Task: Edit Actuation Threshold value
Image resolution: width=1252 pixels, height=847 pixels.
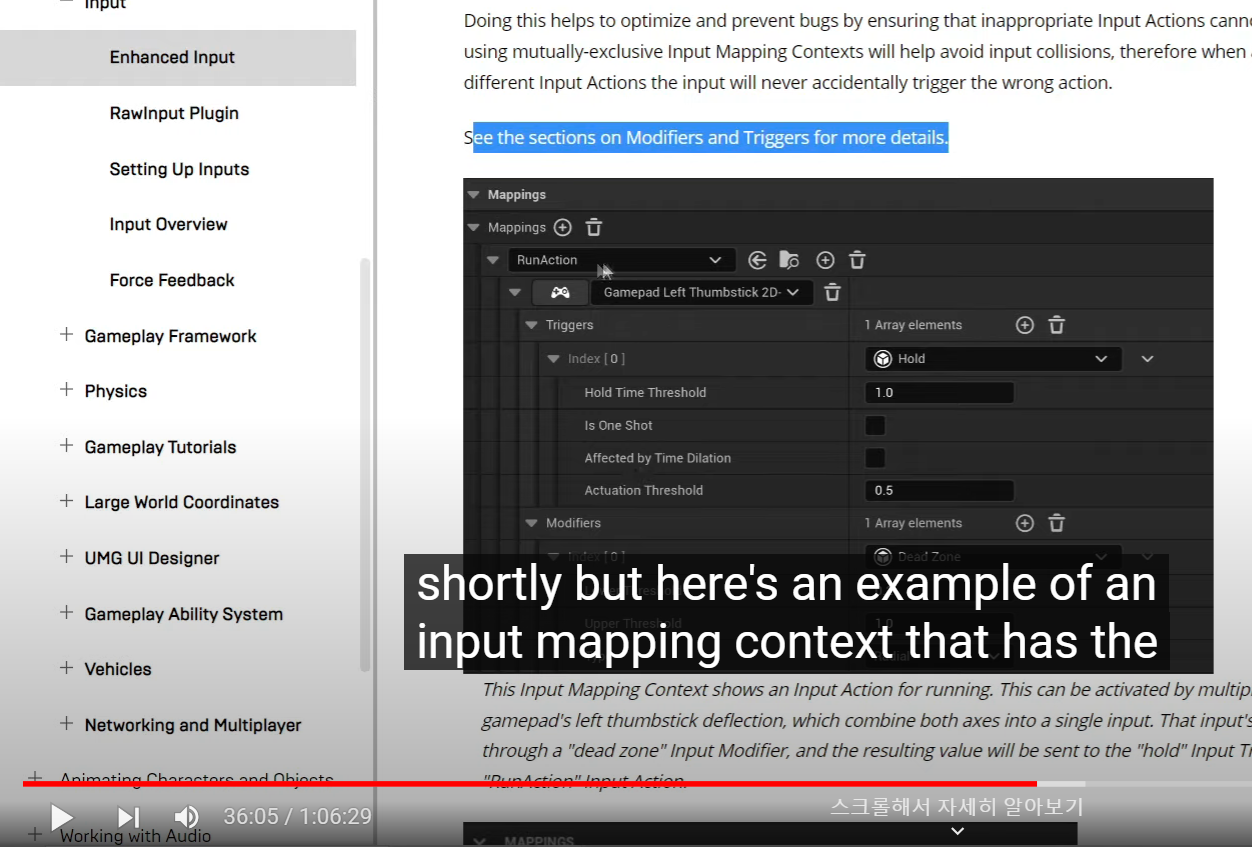Action: [939, 490]
